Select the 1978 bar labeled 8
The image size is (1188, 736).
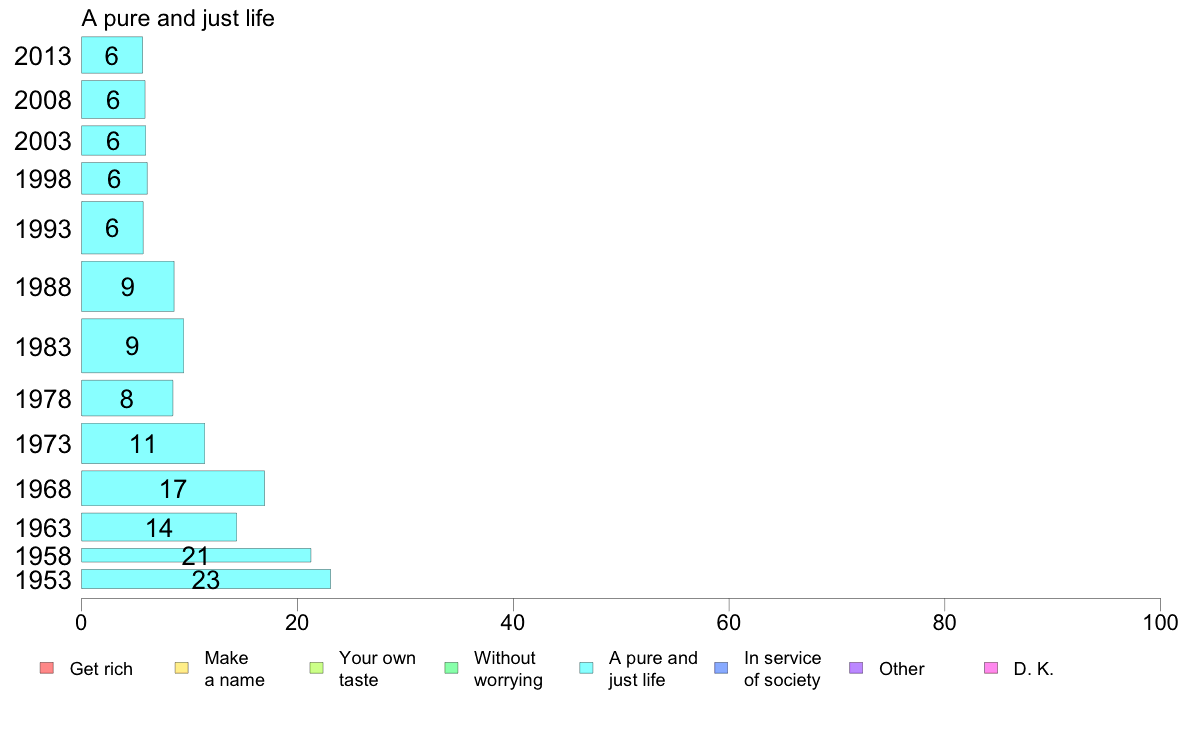(x=127, y=398)
